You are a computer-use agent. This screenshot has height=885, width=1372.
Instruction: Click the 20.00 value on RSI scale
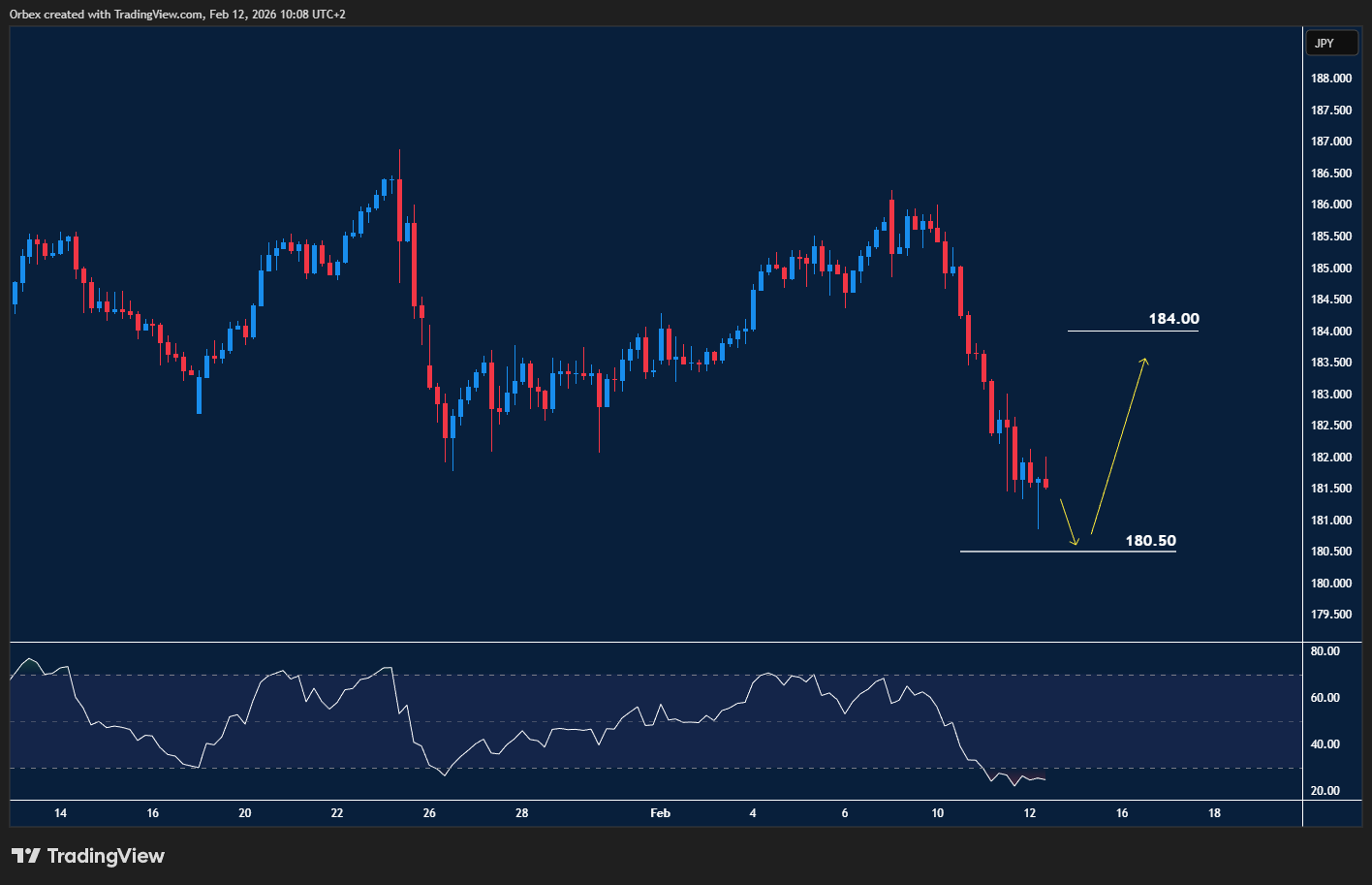1326,790
